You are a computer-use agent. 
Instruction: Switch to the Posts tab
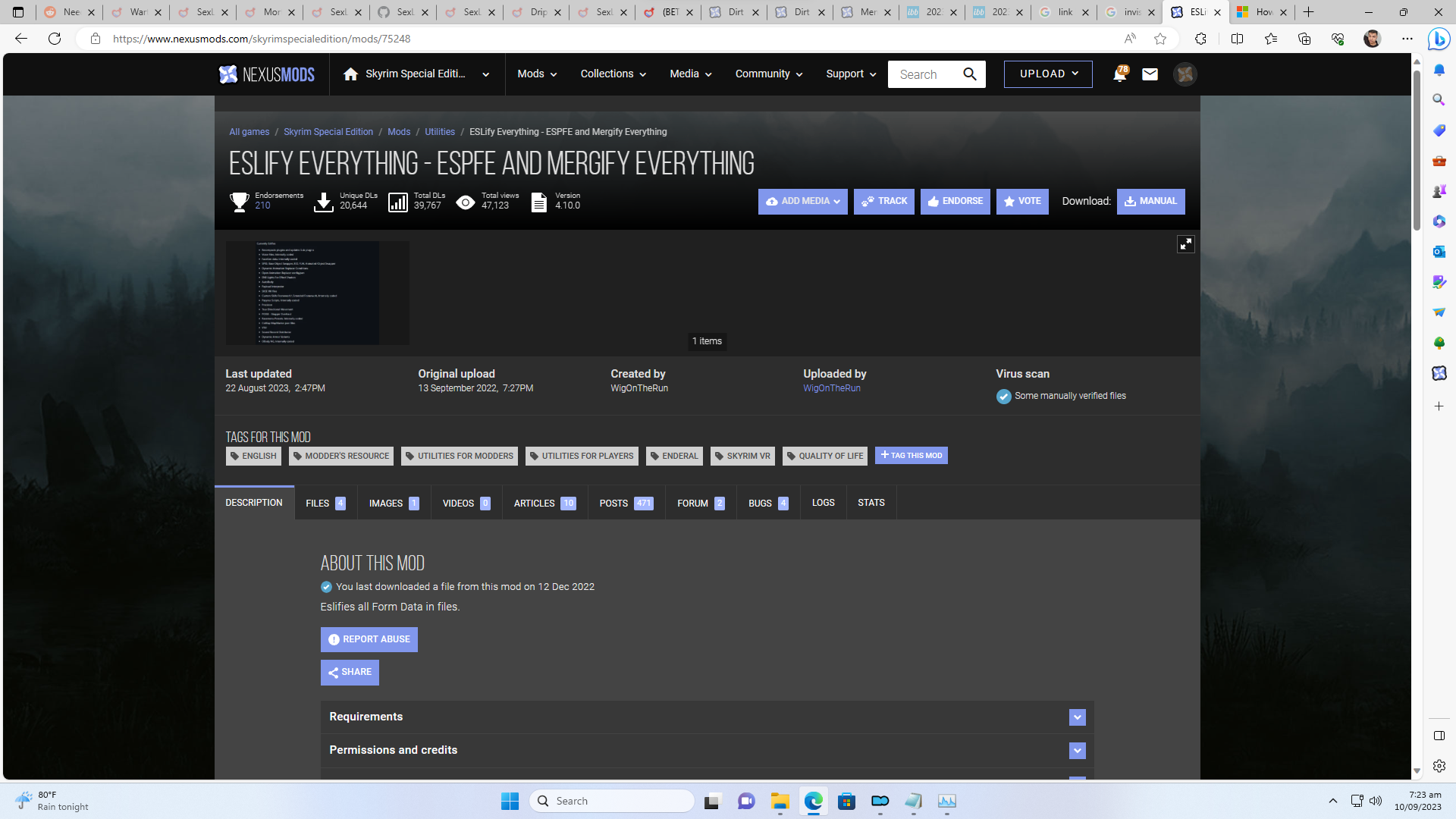626,504
